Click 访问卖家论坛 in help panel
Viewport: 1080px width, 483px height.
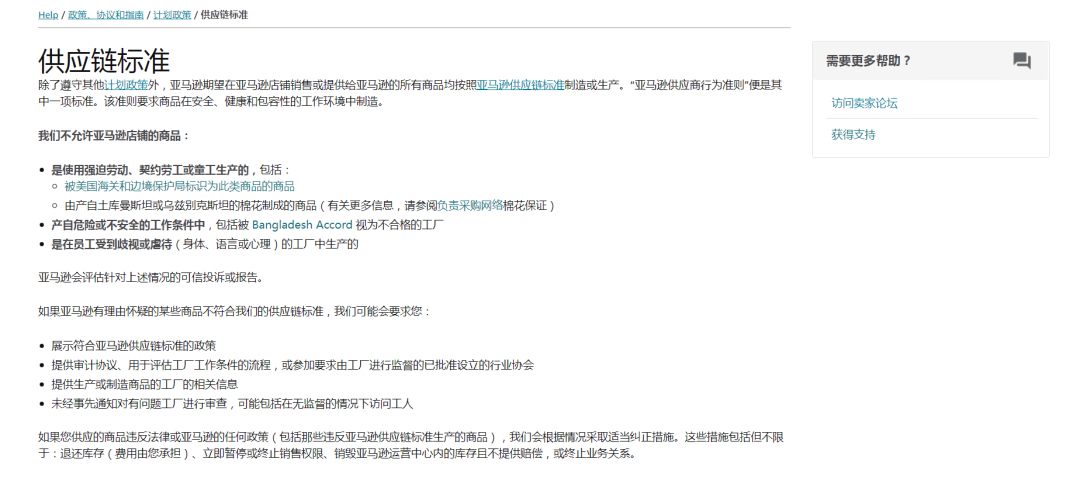tap(864, 103)
